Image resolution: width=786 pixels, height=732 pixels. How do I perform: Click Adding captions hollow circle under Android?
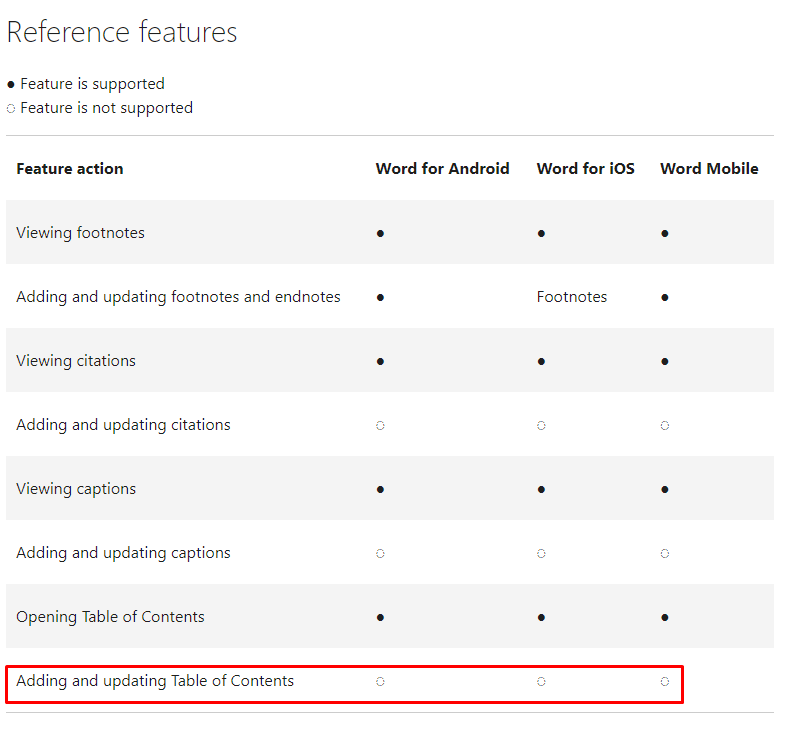coord(380,554)
